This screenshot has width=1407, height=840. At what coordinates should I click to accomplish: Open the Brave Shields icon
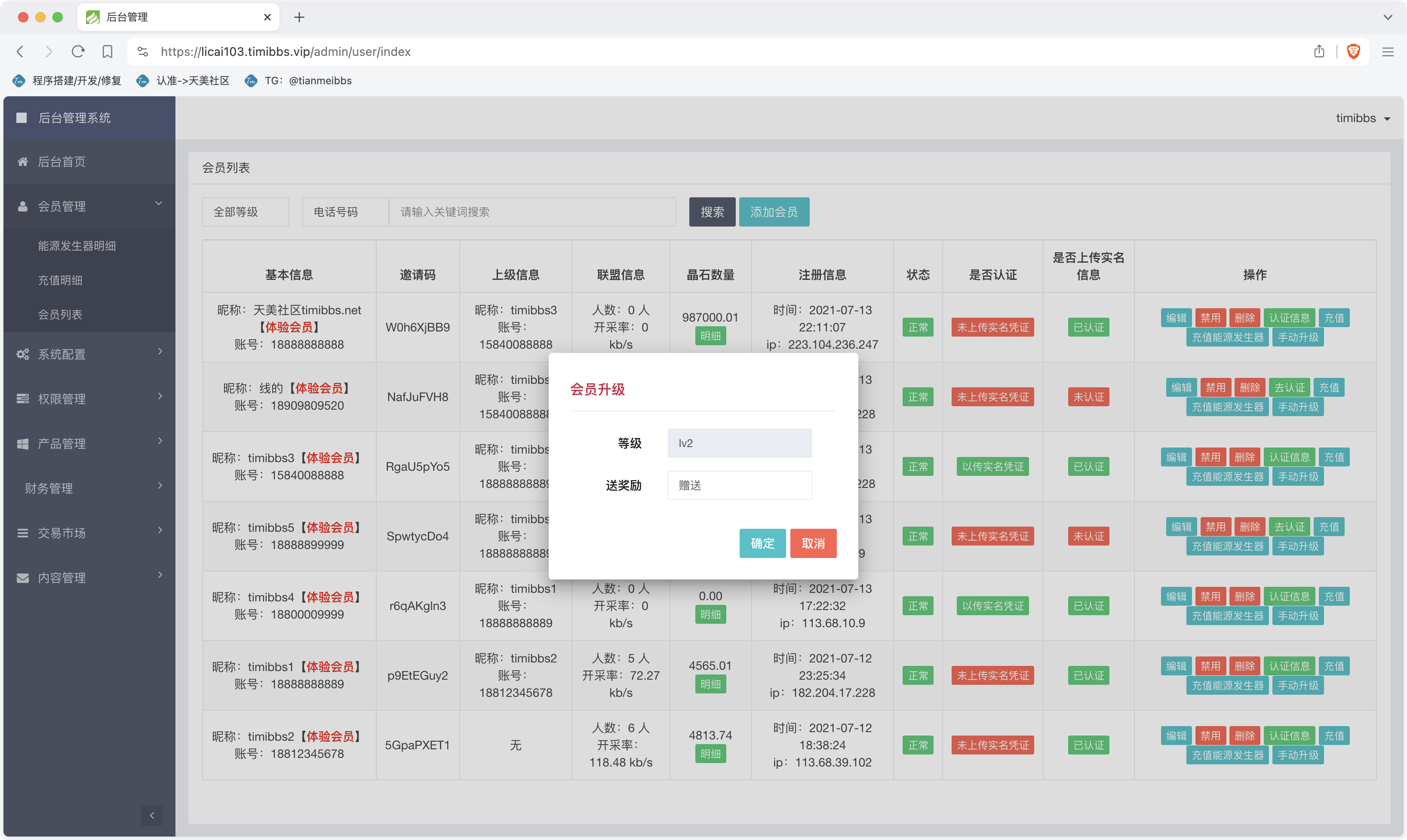1354,52
